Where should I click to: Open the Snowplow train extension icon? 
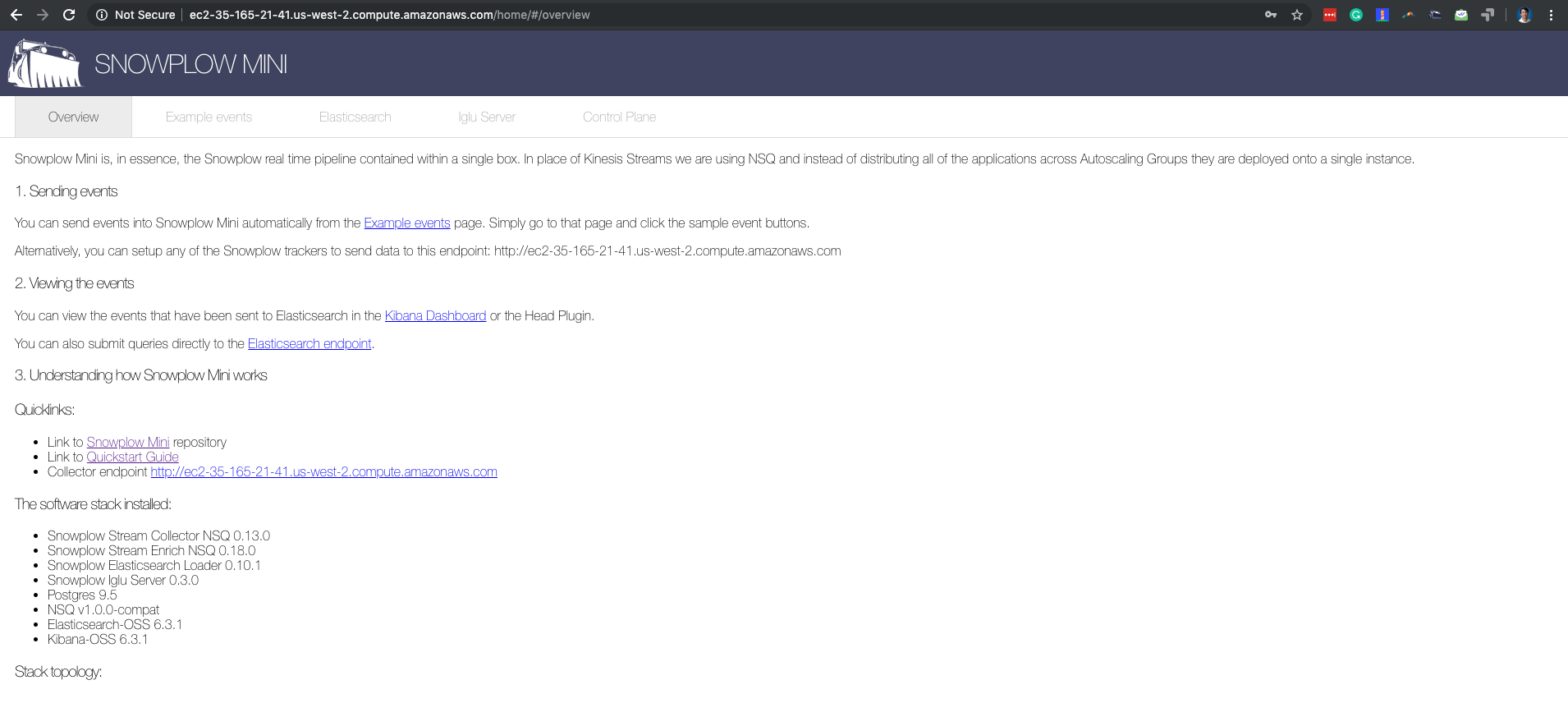1435,15
